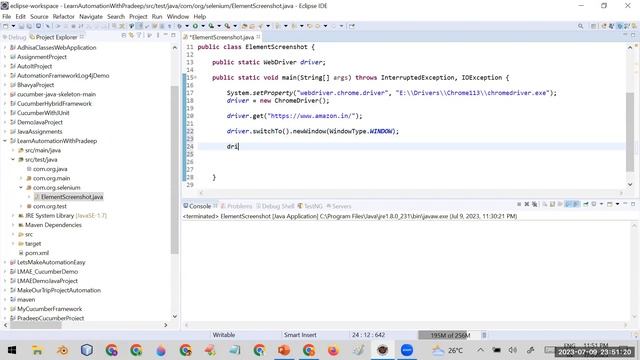Viewport: 640px width, 360px height.
Task: Click the New file toolbar icon
Action: point(5,26)
